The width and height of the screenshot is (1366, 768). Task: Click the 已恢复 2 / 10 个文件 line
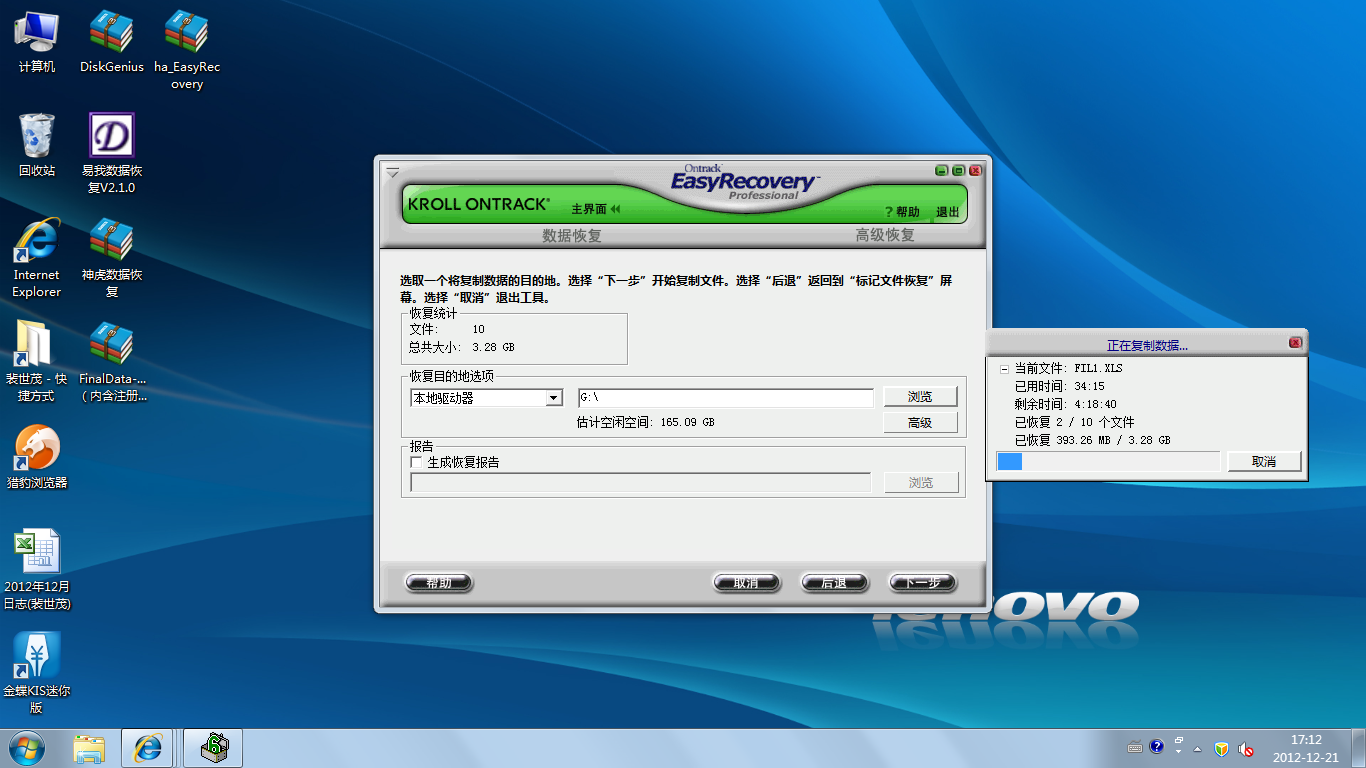[x=1074, y=422]
